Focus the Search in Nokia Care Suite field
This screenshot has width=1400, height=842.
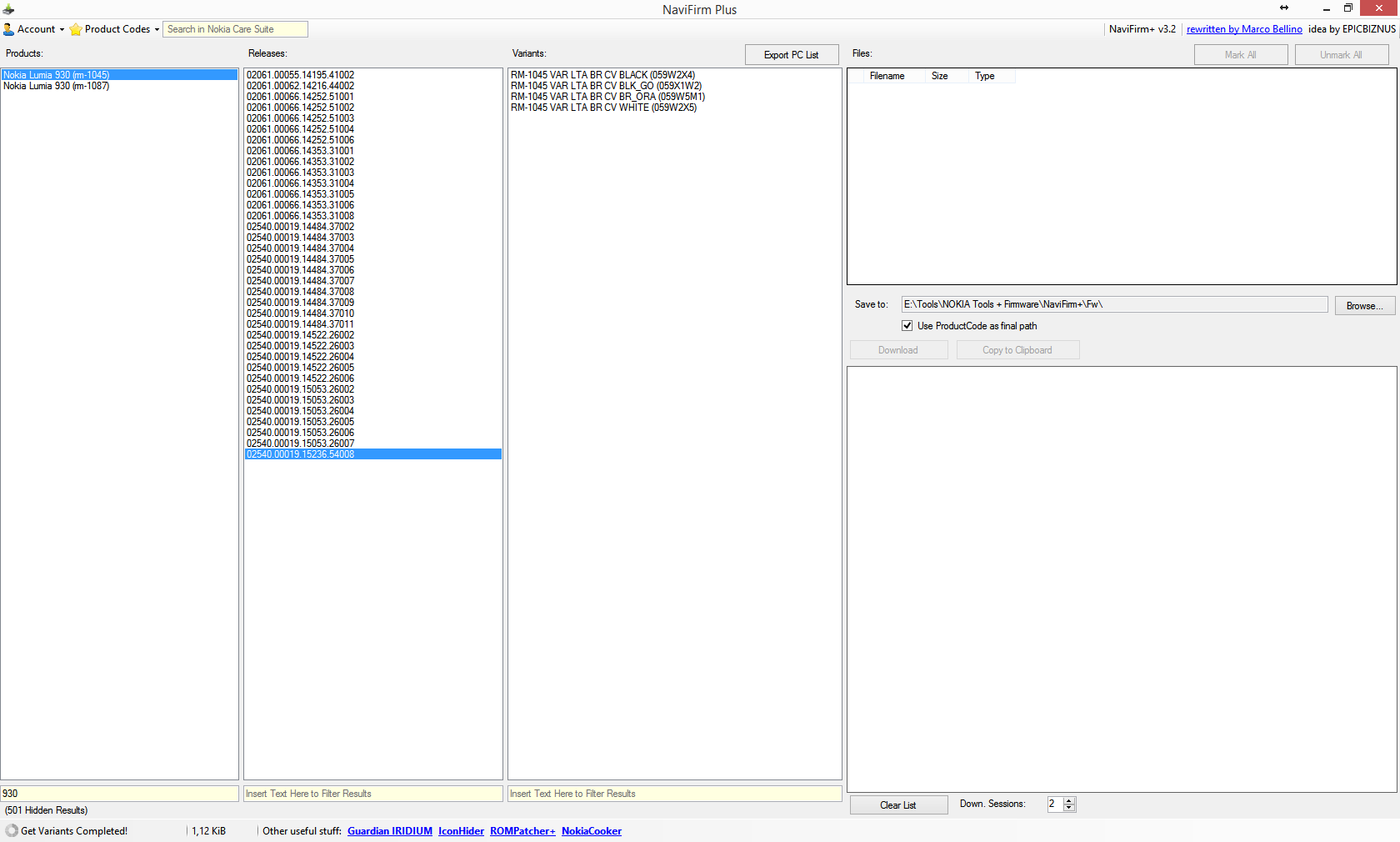[x=235, y=29]
